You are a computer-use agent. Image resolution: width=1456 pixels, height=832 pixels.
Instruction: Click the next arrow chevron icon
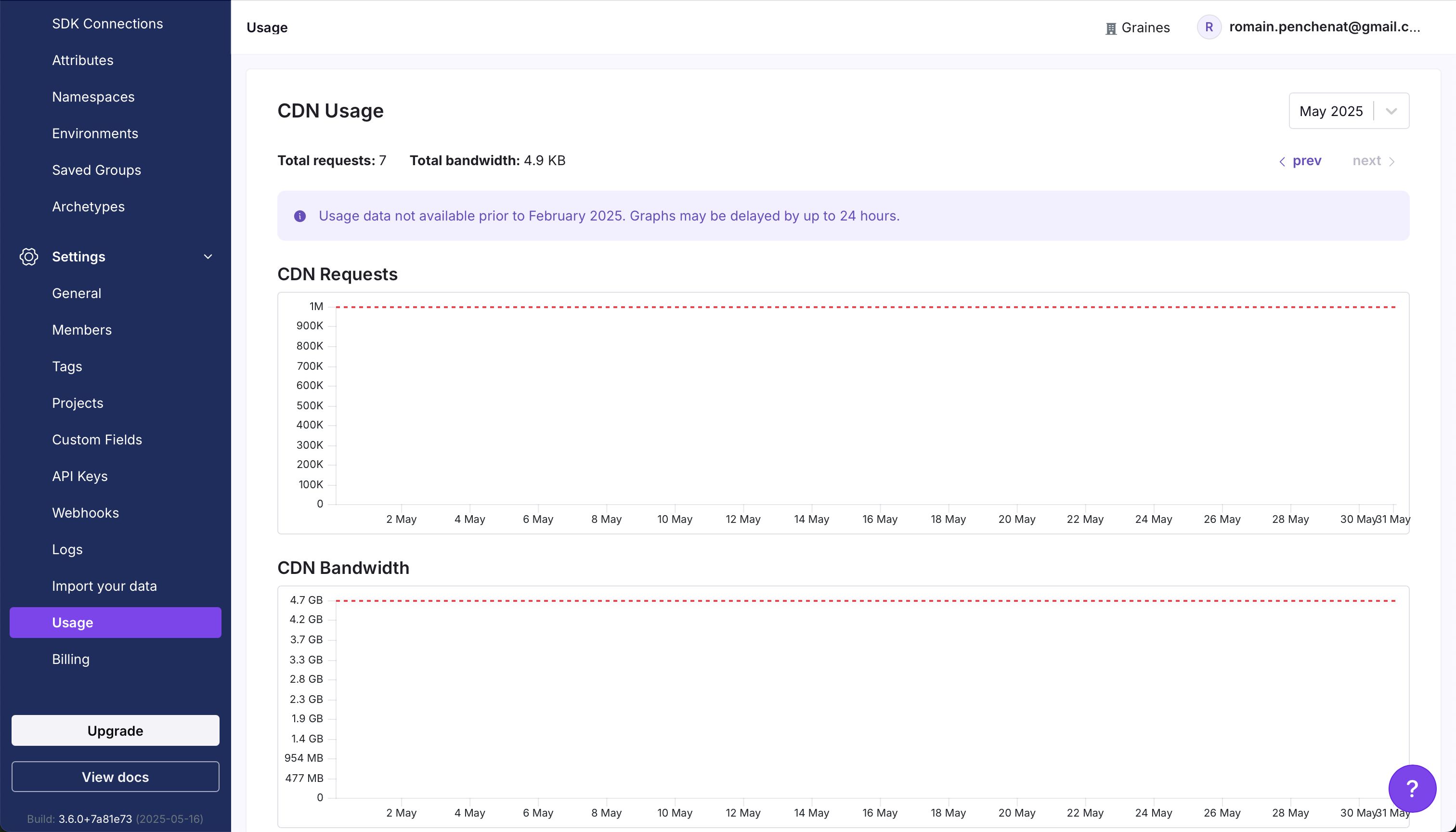(1391, 162)
